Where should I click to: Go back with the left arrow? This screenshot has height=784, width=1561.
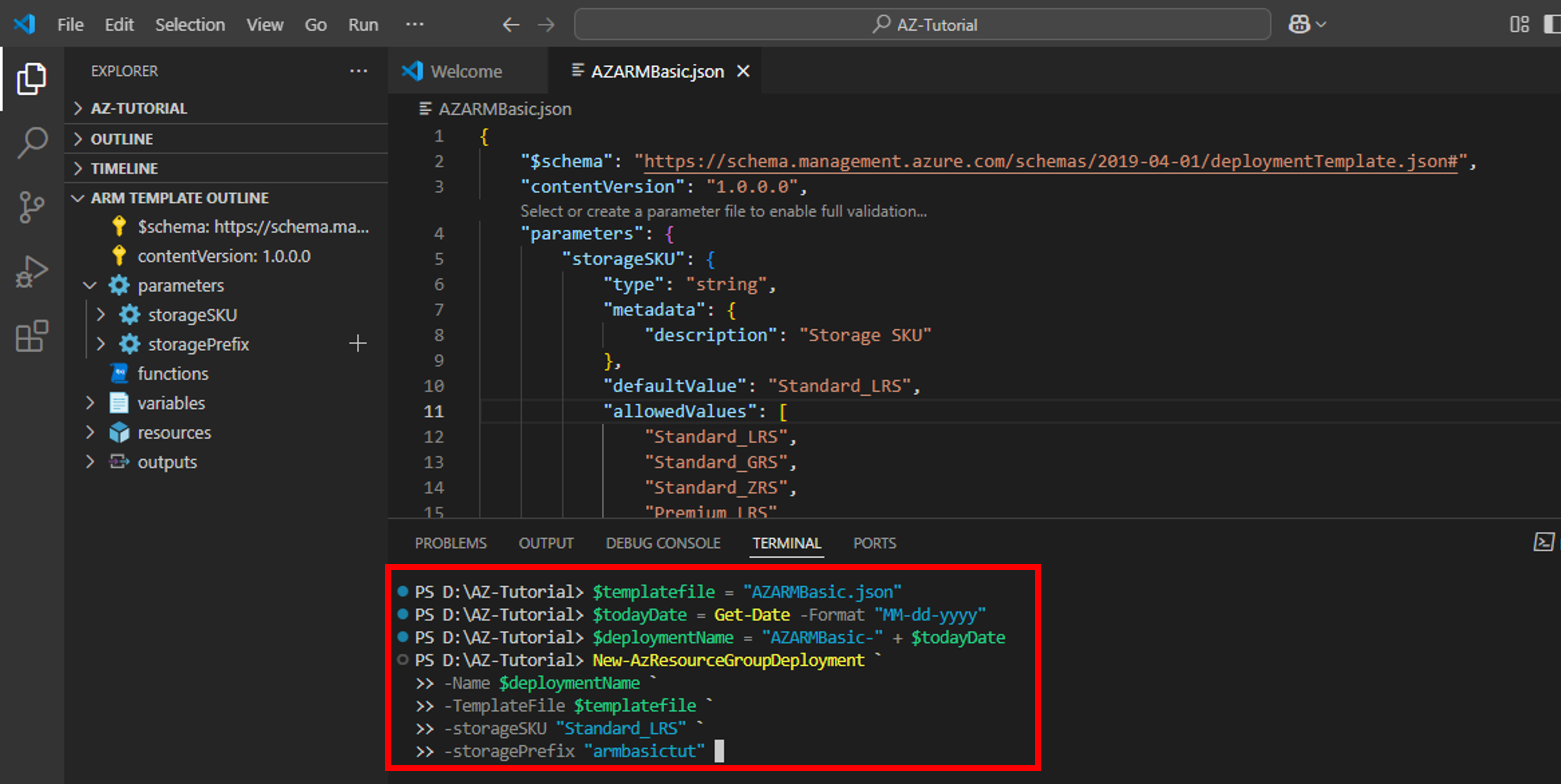tap(511, 24)
